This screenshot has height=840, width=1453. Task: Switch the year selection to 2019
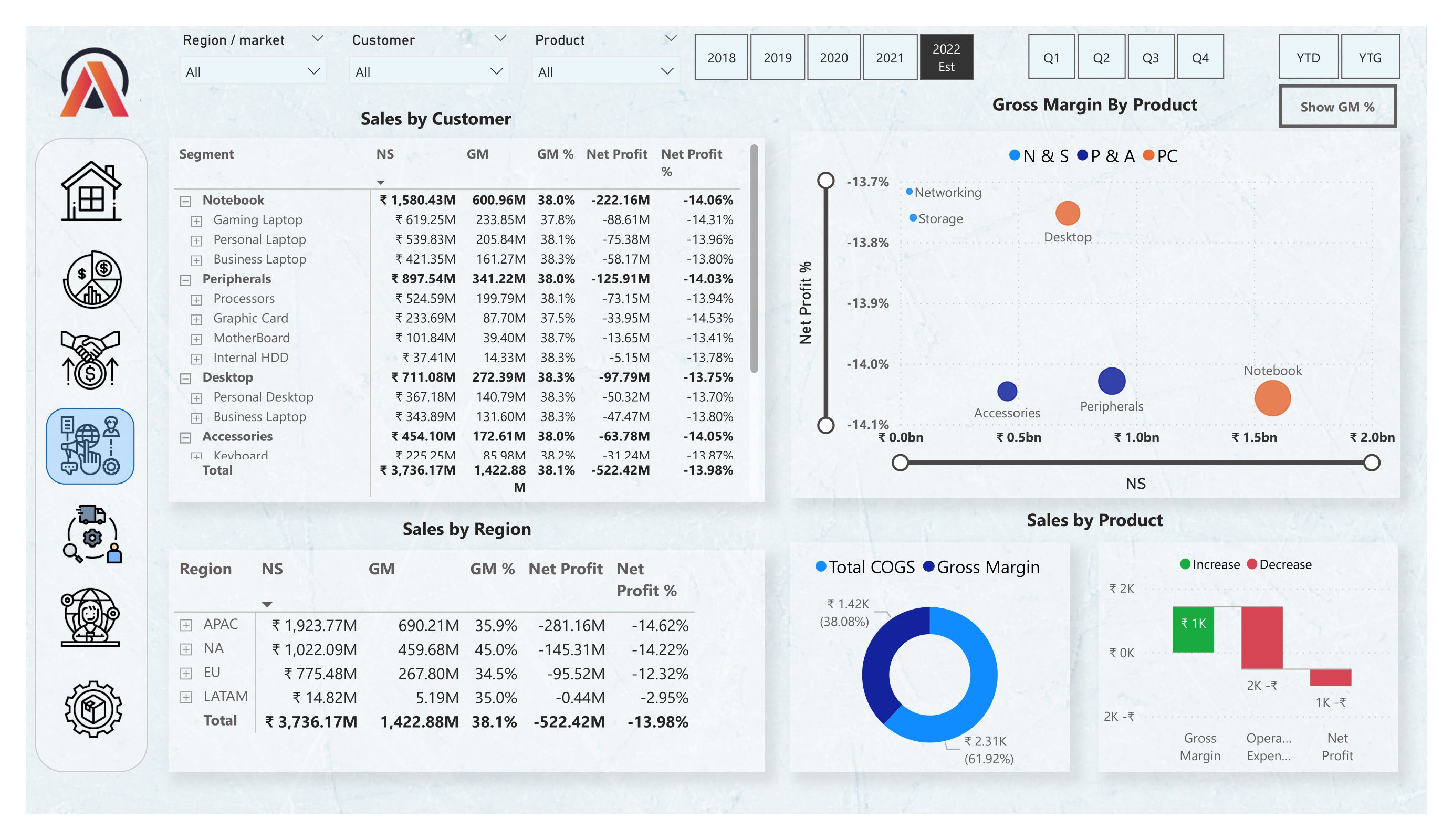tap(777, 58)
